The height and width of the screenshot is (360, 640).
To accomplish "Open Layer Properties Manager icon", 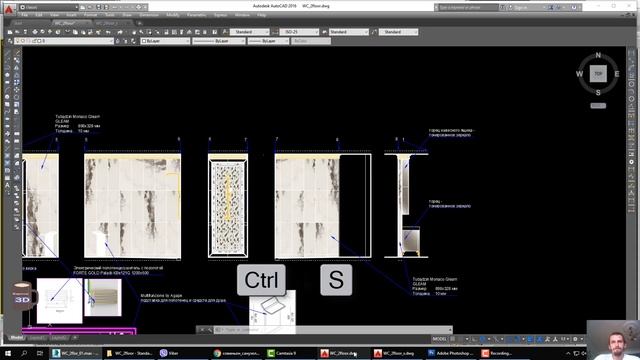I will pos(10,41).
